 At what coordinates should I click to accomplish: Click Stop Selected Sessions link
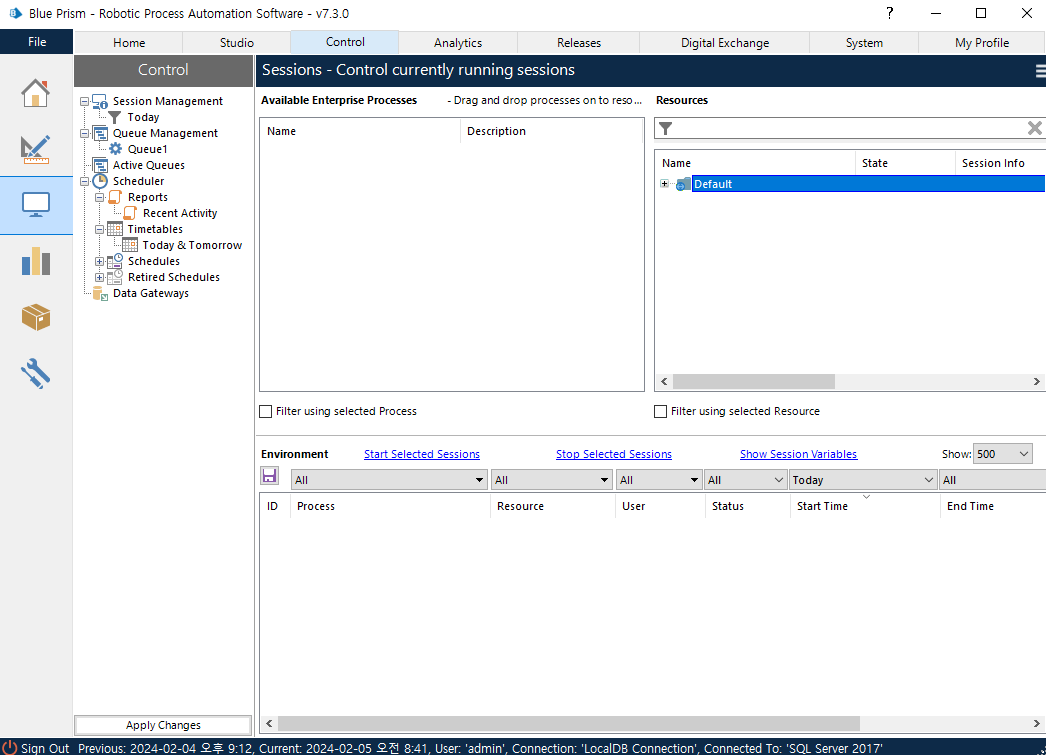tap(614, 454)
